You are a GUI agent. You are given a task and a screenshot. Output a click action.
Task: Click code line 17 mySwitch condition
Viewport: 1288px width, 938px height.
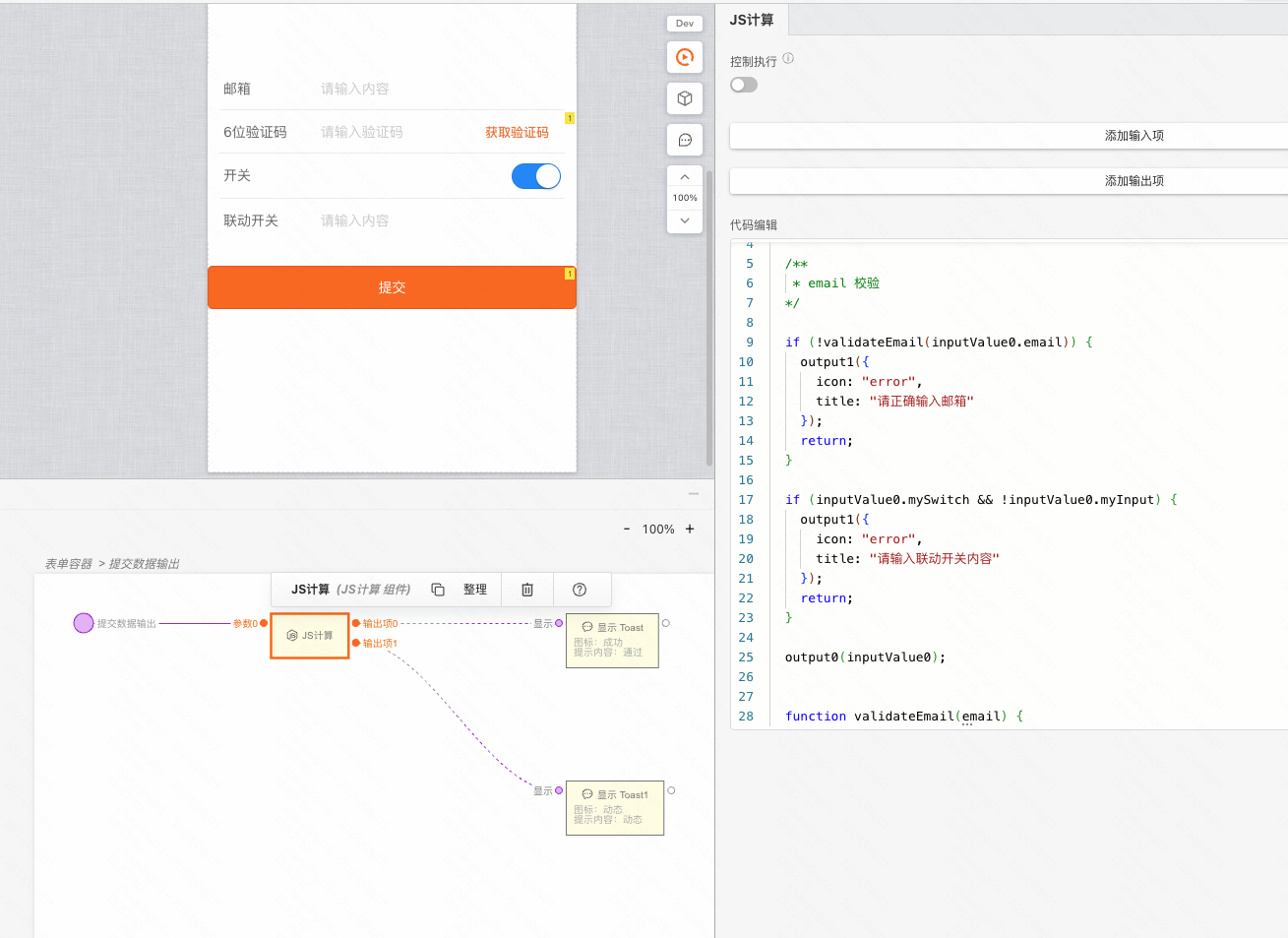pos(981,500)
